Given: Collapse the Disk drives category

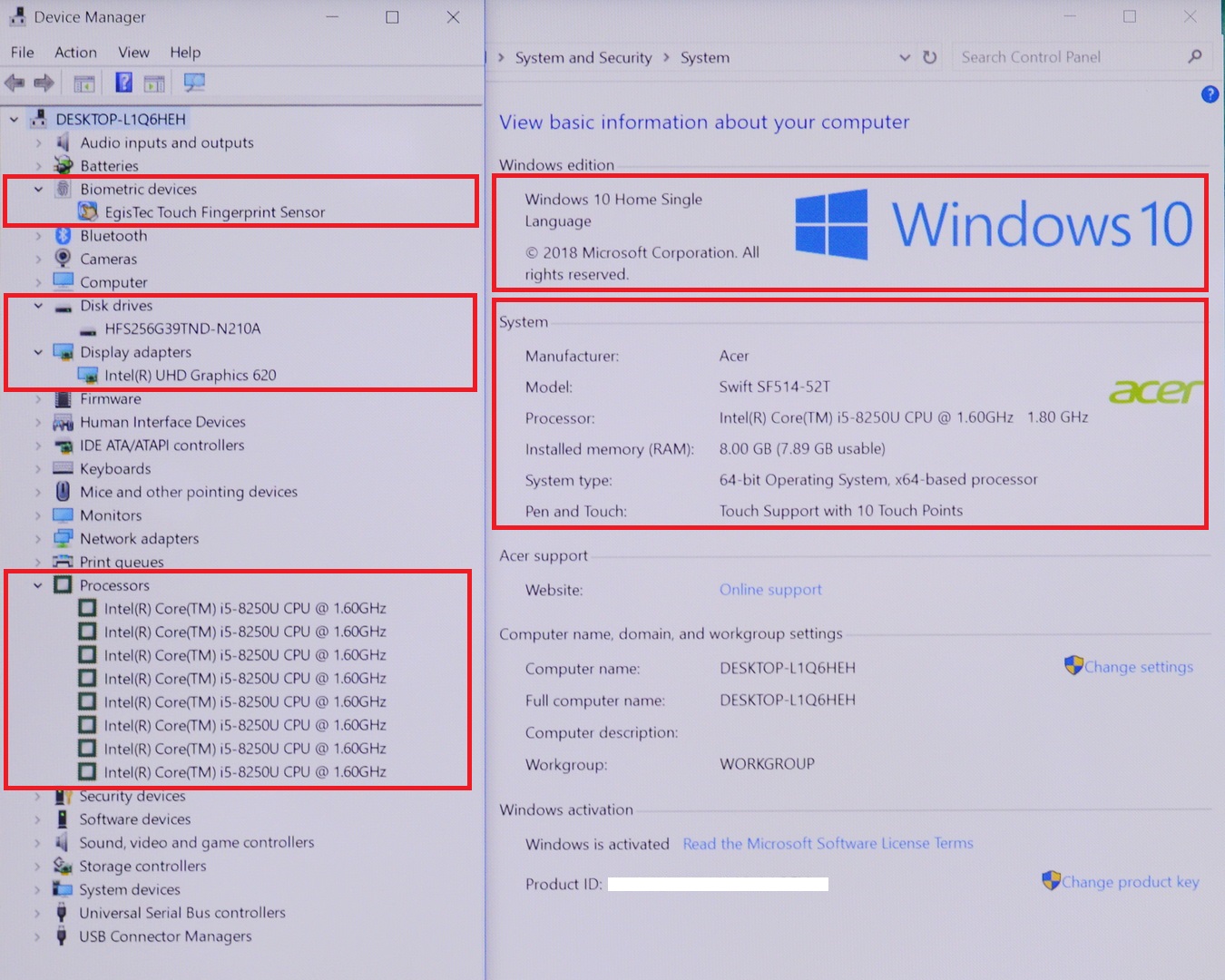Looking at the screenshot, I should click(38, 306).
